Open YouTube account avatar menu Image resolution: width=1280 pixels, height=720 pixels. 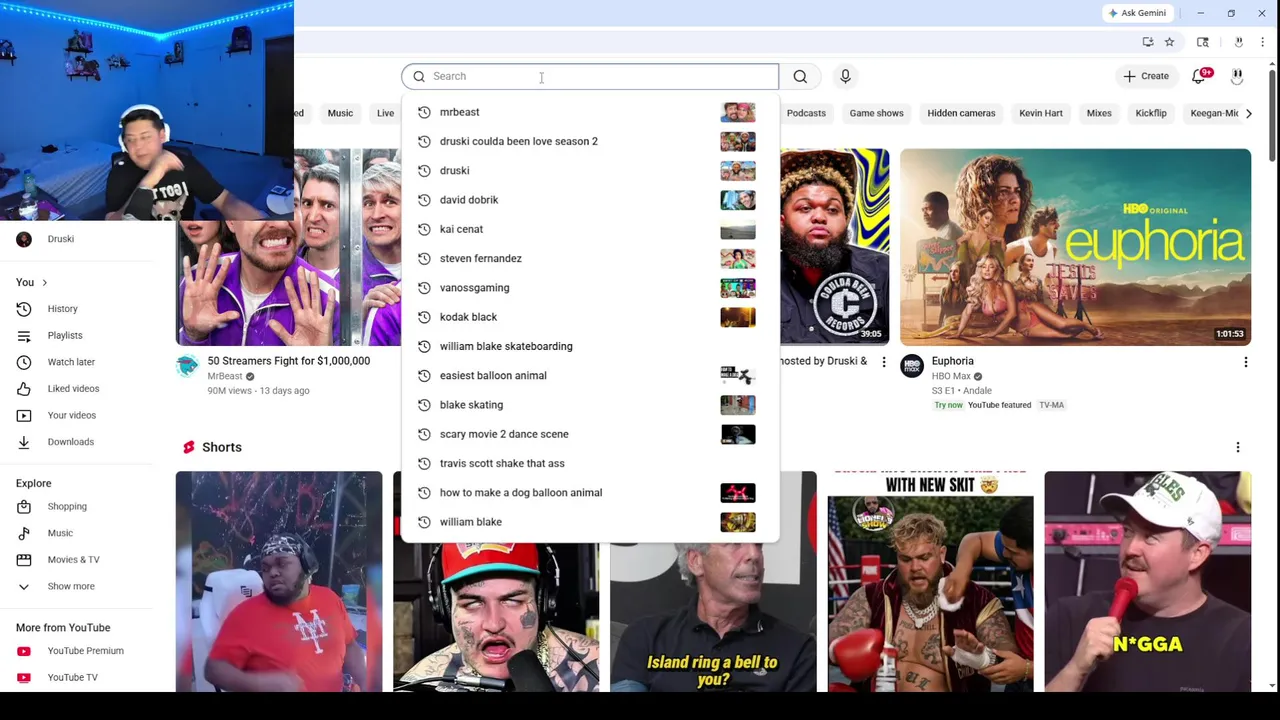(x=1237, y=76)
